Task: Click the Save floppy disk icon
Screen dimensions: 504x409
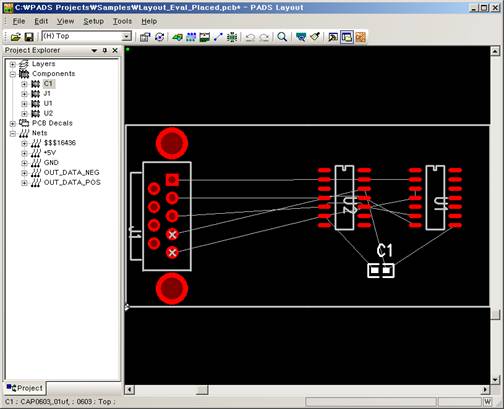Action: (29, 37)
